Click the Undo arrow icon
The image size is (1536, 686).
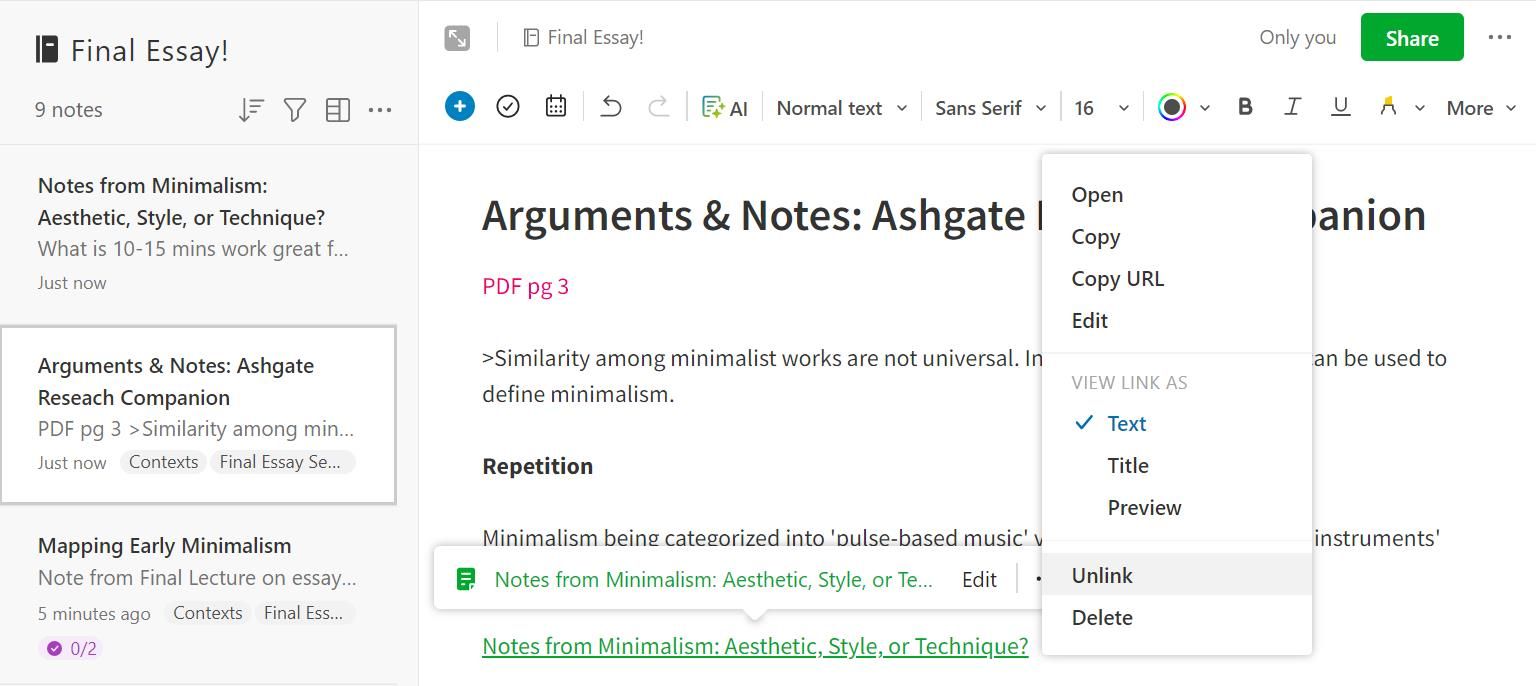pos(611,106)
